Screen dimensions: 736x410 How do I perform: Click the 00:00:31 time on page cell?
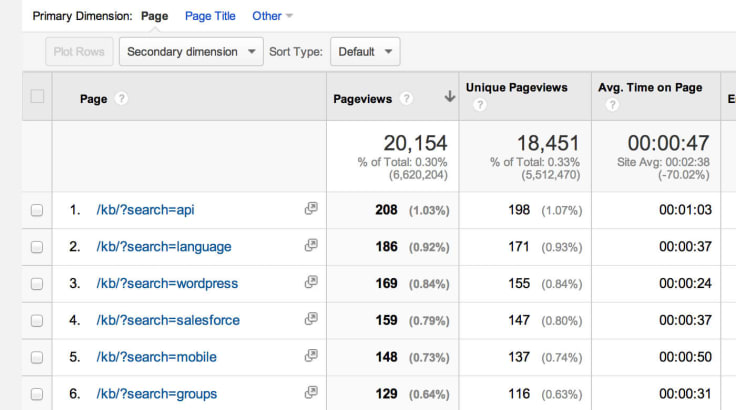(x=685, y=394)
